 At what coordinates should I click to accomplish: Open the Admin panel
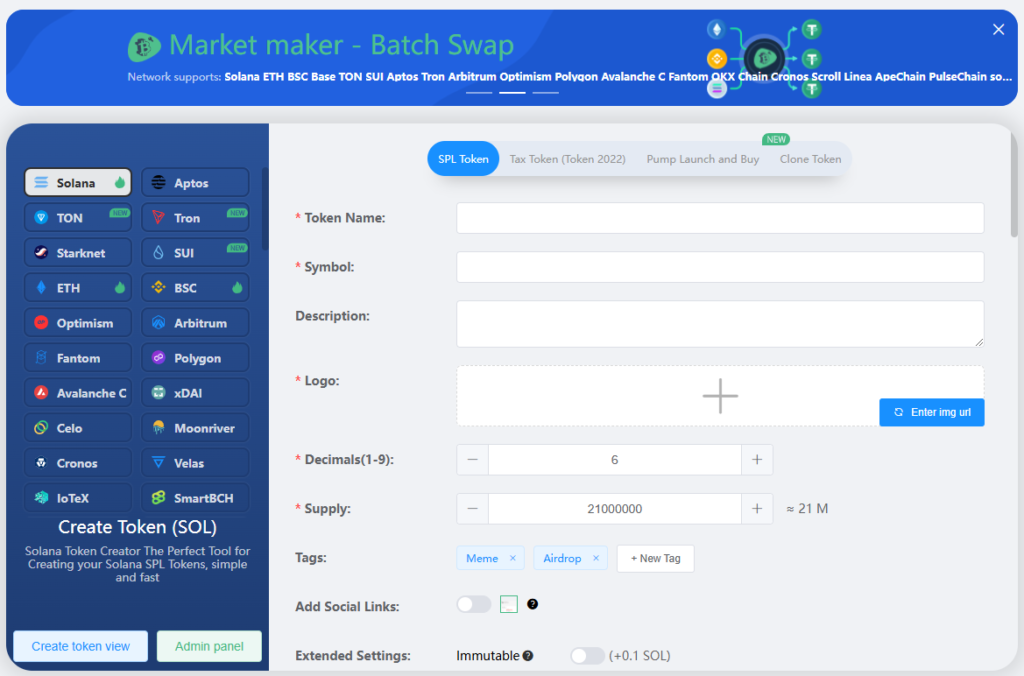[x=209, y=646]
